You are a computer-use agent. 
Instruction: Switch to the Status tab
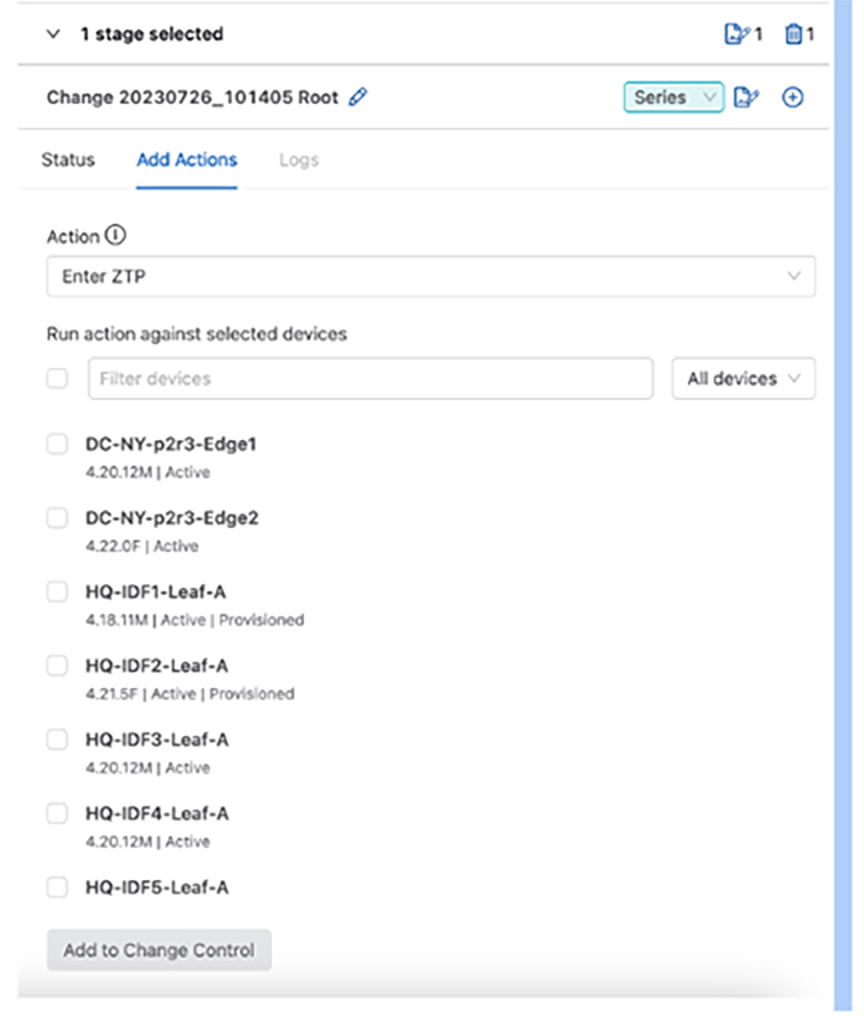click(x=68, y=160)
